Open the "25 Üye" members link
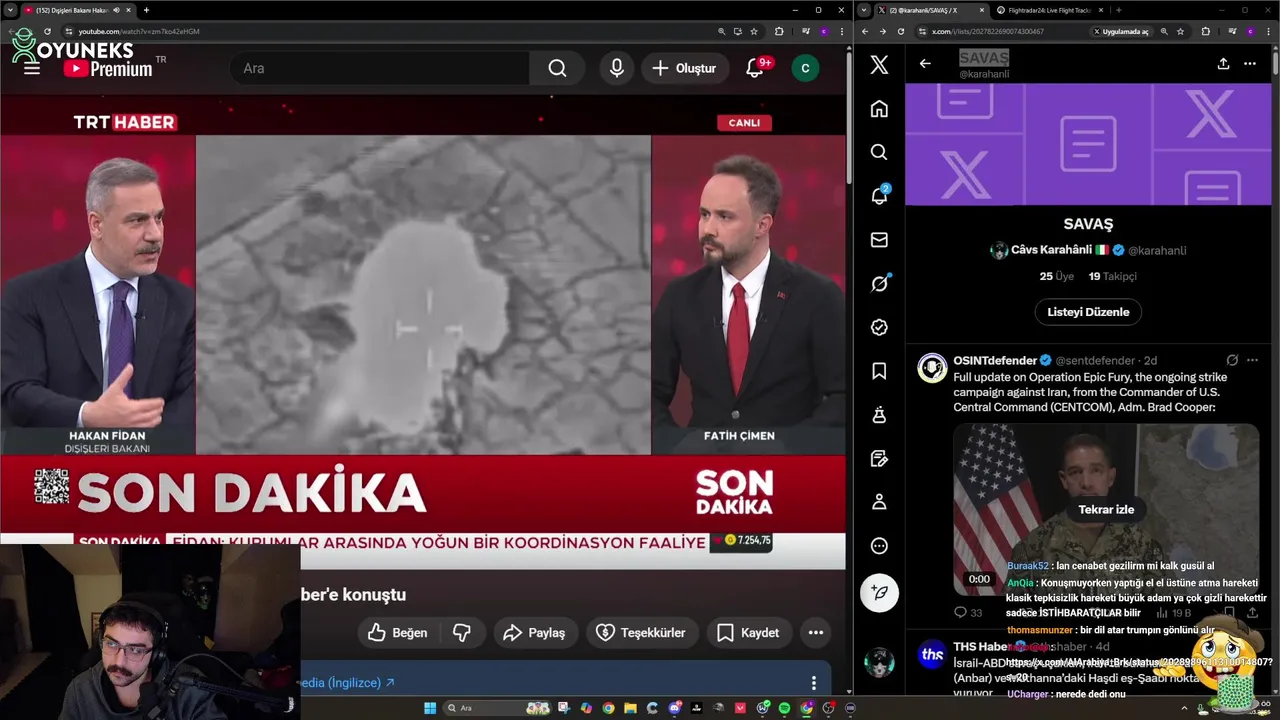 [1056, 276]
